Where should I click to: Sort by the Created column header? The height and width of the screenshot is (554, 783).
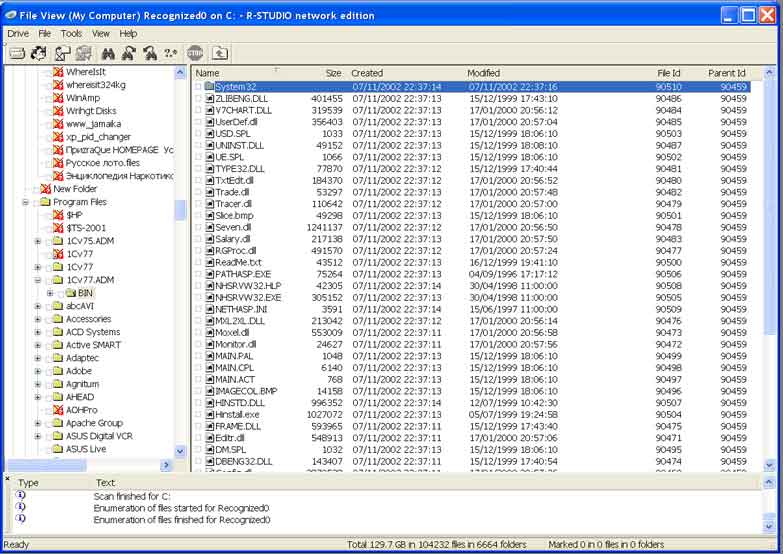405,73
